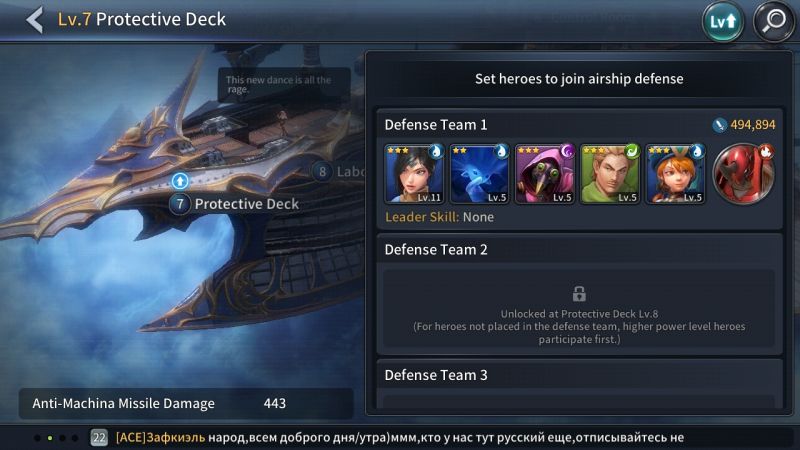
Task: Click the Protective Deck label on ship
Action: (246, 204)
